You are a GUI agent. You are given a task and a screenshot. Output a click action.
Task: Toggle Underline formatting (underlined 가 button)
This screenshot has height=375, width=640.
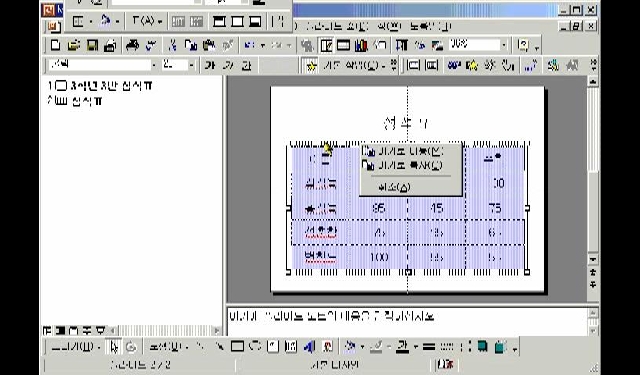tap(247, 65)
